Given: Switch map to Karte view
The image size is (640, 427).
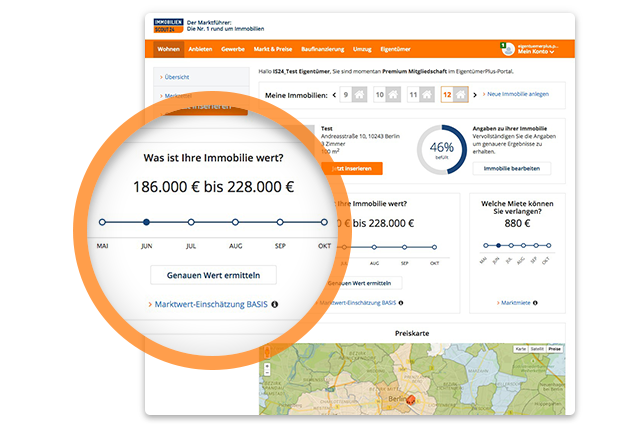Looking at the screenshot, I should tap(520, 348).
